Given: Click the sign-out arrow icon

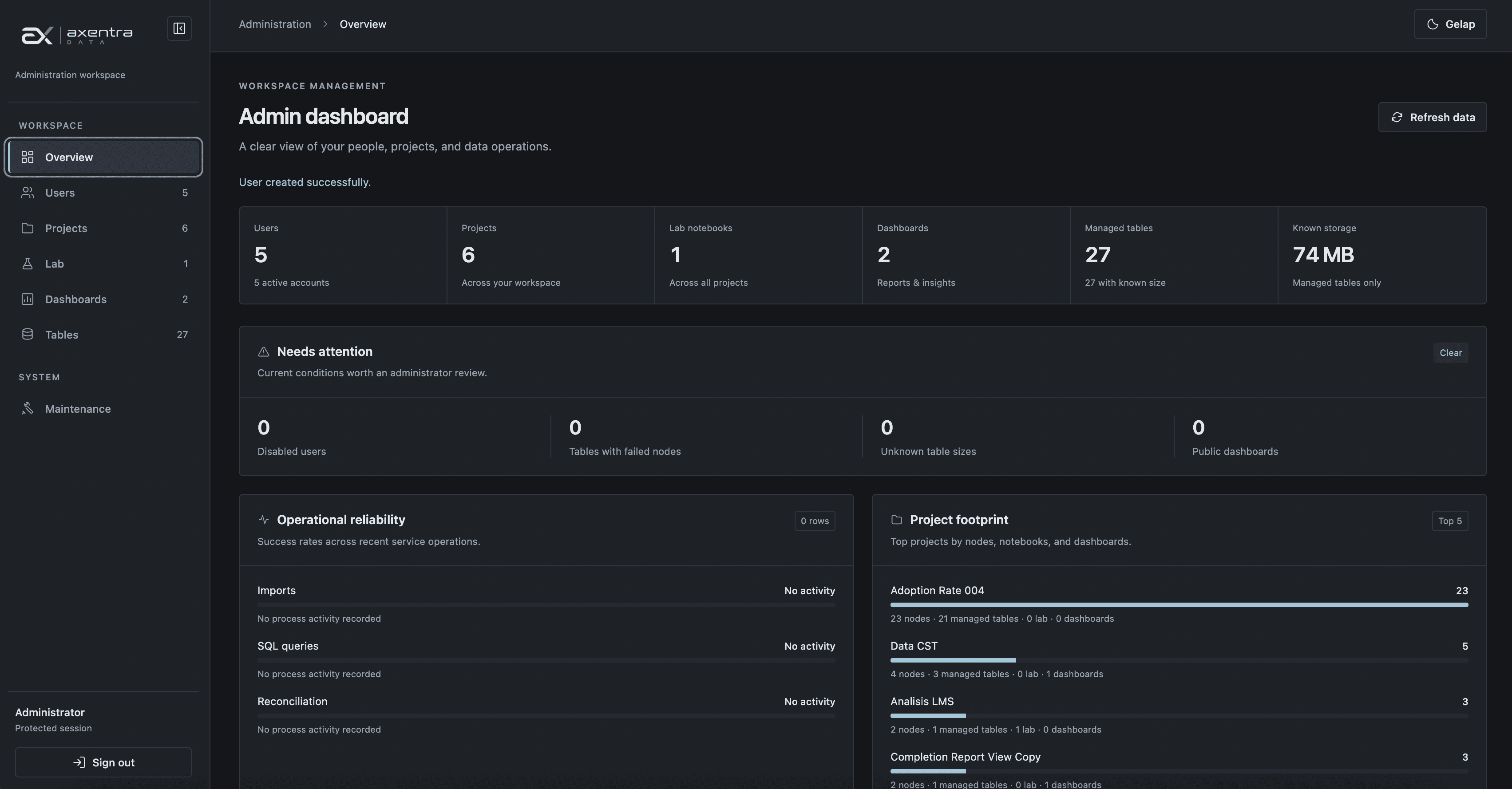Looking at the screenshot, I should tap(79, 762).
